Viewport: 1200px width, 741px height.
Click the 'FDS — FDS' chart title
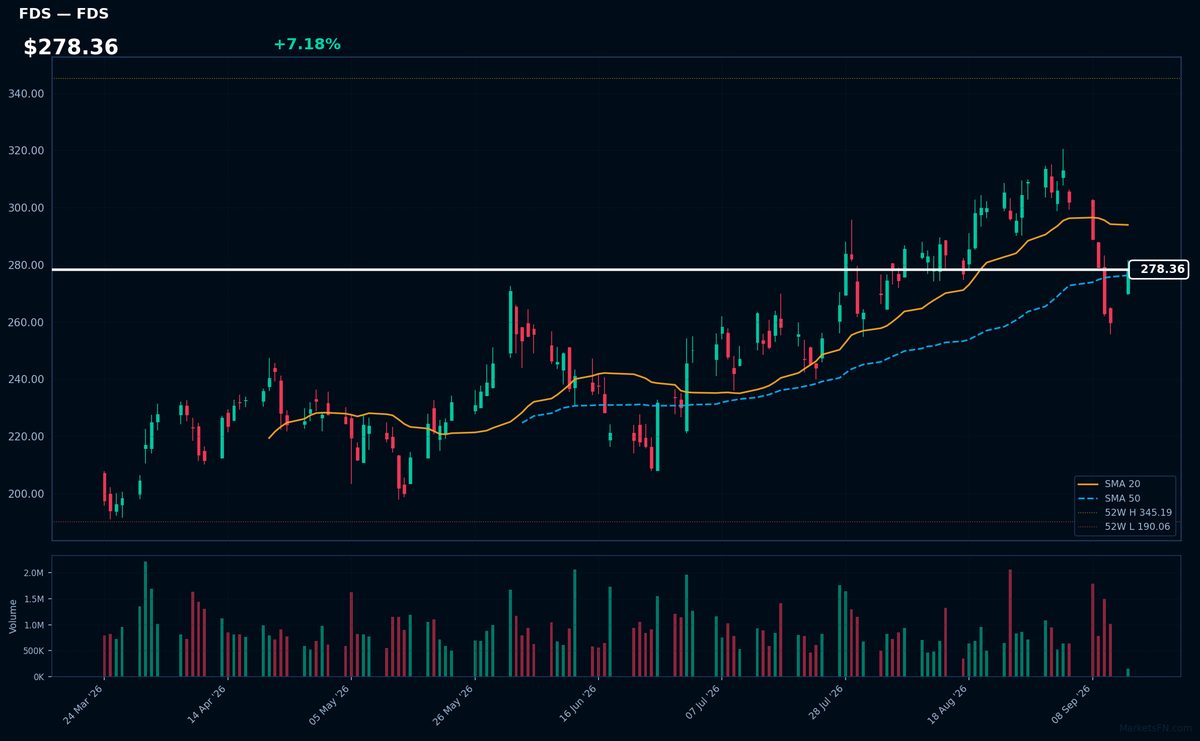click(x=64, y=14)
